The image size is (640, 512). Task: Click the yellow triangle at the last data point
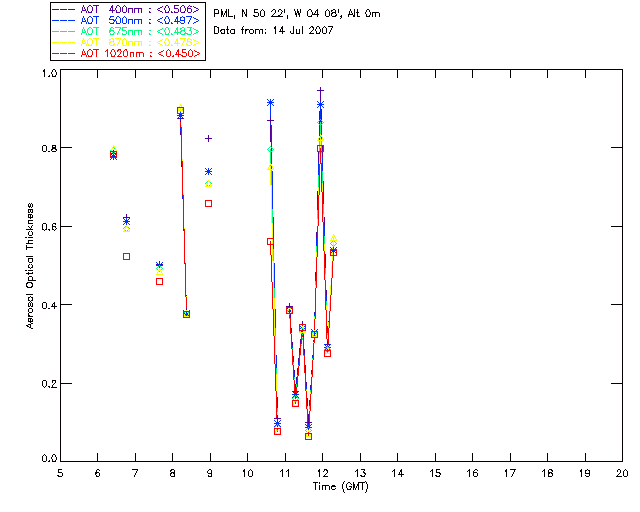tap(333, 238)
